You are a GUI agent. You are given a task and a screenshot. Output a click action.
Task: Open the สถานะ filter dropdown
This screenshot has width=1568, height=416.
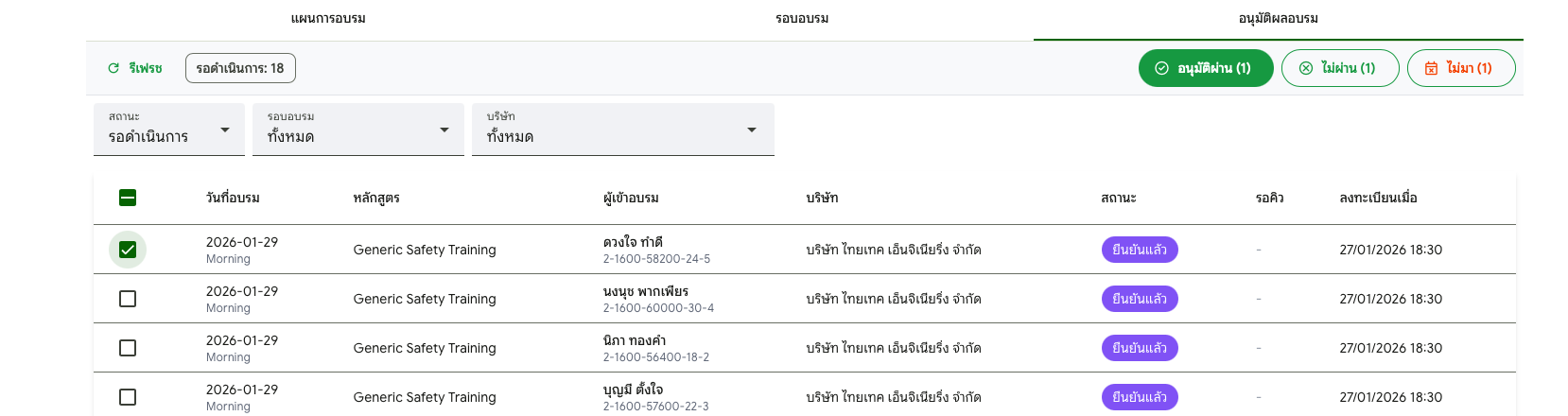pyautogui.click(x=169, y=130)
